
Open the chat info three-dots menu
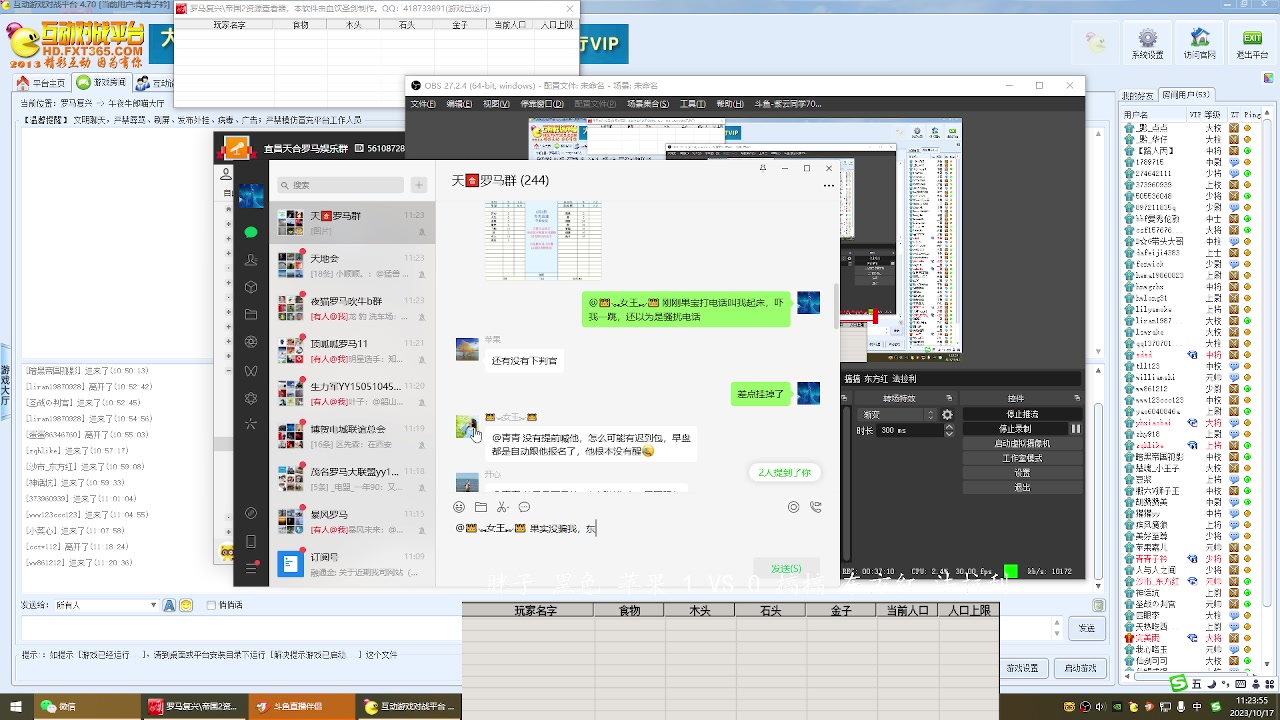point(828,185)
